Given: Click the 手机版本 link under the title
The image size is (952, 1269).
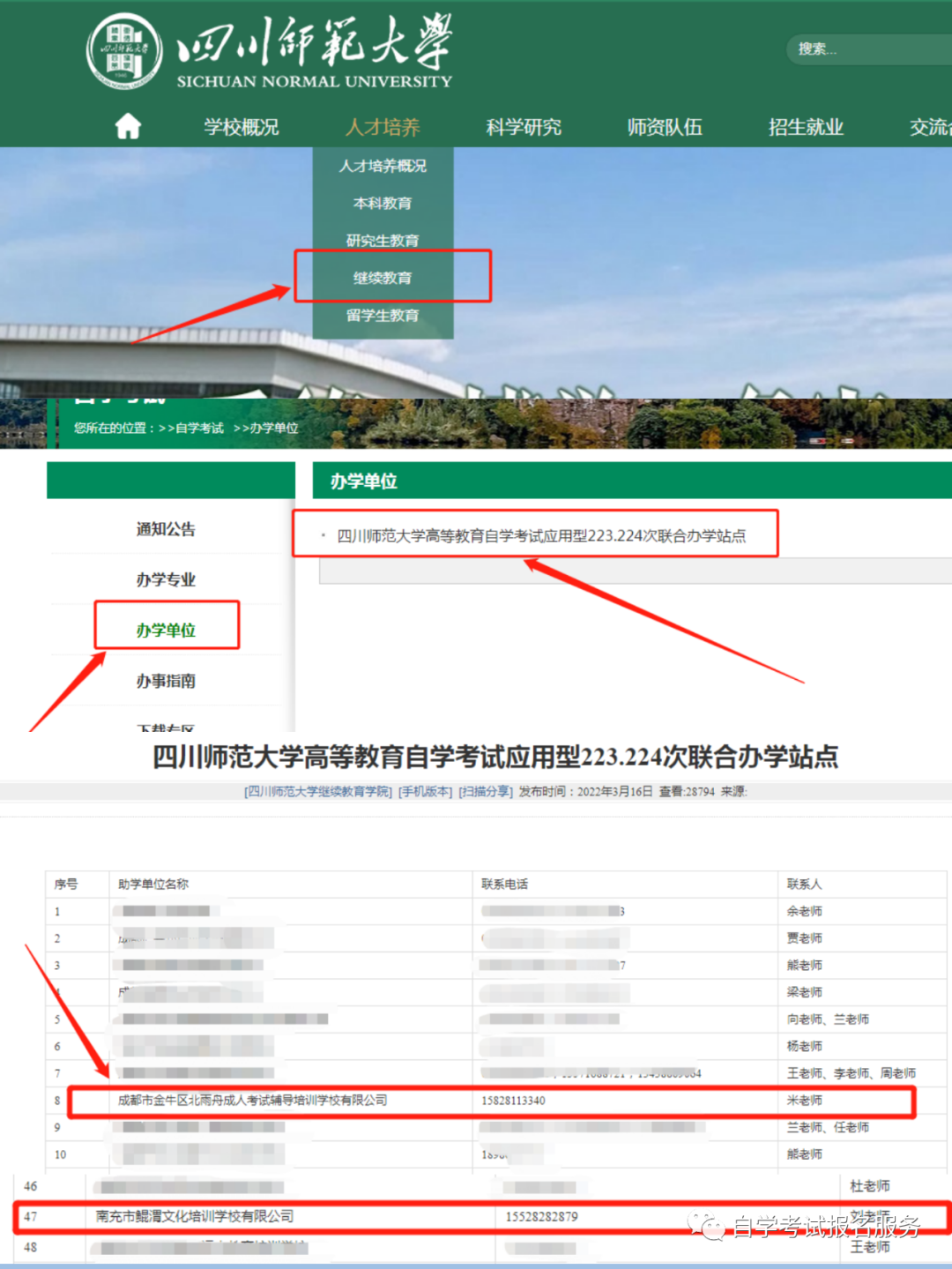Looking at the screenshot, I should click(x=426, y=791).
